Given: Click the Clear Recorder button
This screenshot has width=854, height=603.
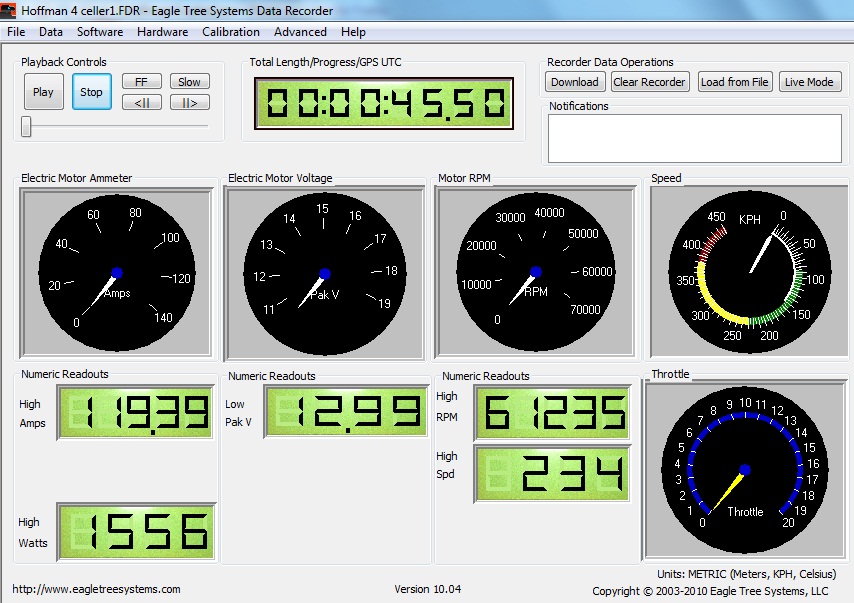Looking at the screenshot, I should point(649,82).
